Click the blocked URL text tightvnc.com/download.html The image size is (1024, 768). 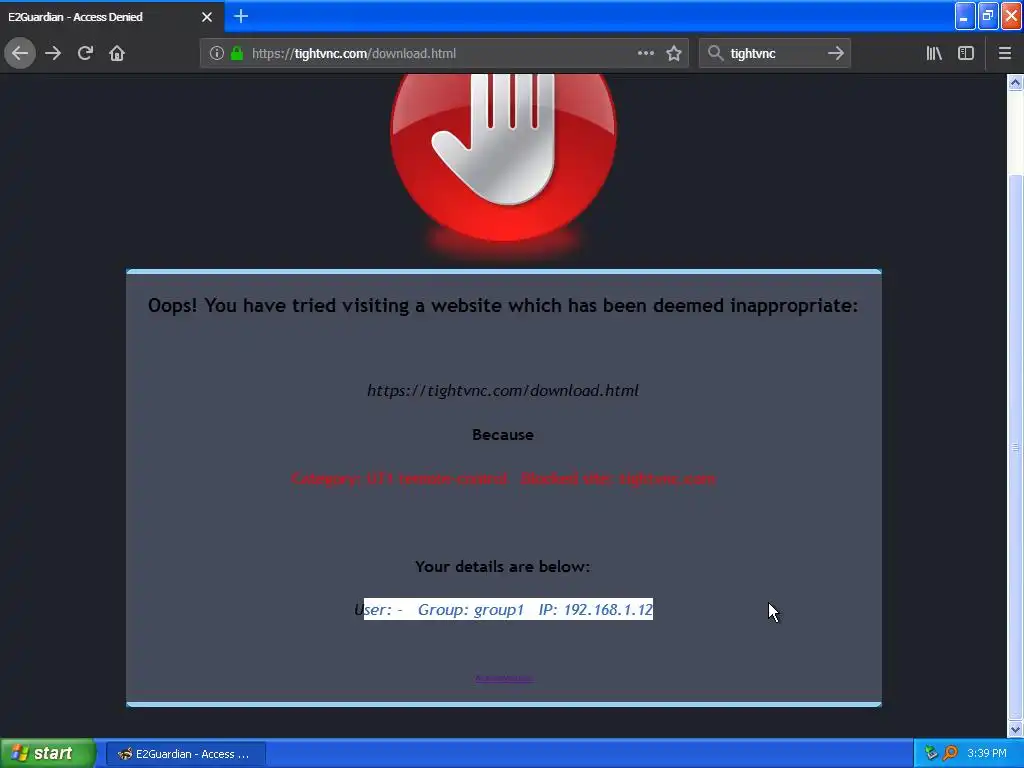pos(503,391)
